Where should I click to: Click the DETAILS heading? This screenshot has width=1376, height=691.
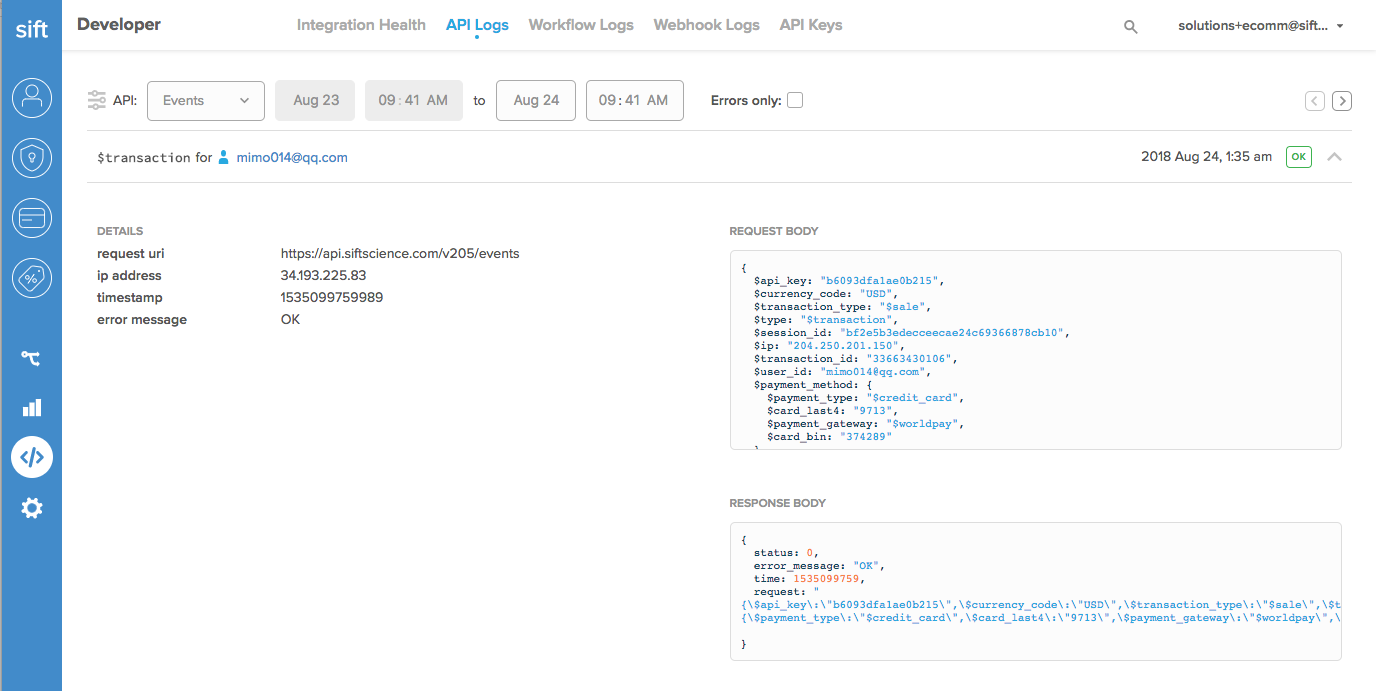pyautogui.click(x=120, y=231)
